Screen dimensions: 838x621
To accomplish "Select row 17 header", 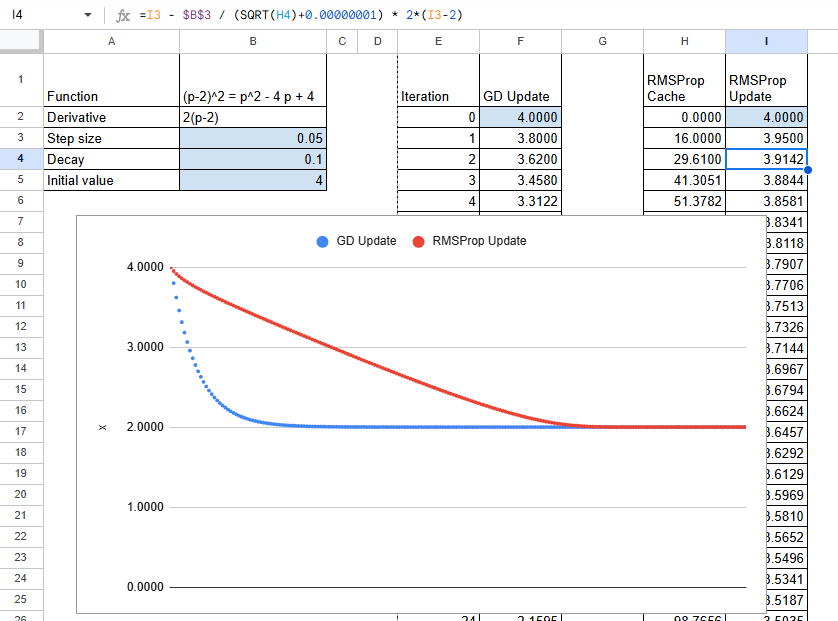I will pyautogui.click(x=21, y=431).
